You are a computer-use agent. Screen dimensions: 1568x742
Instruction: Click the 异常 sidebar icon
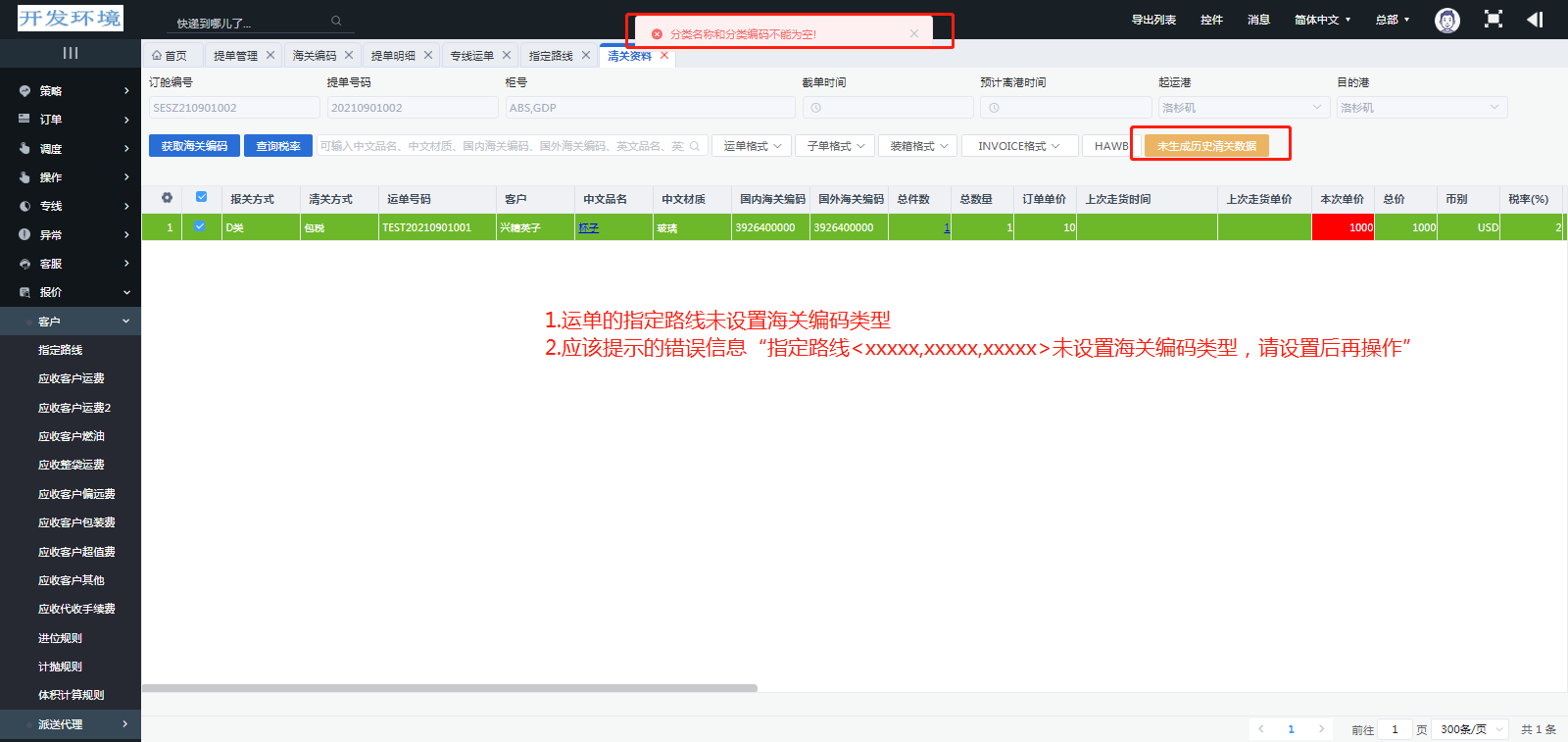pyautogui.click(x=24, y=234)
